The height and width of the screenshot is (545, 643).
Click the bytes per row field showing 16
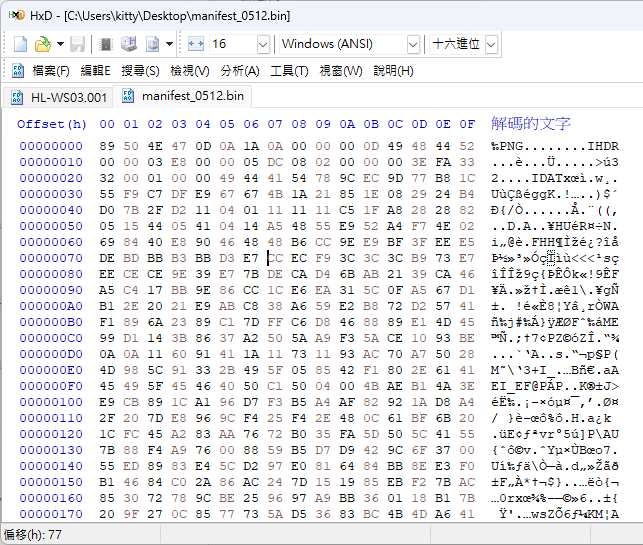233,44
